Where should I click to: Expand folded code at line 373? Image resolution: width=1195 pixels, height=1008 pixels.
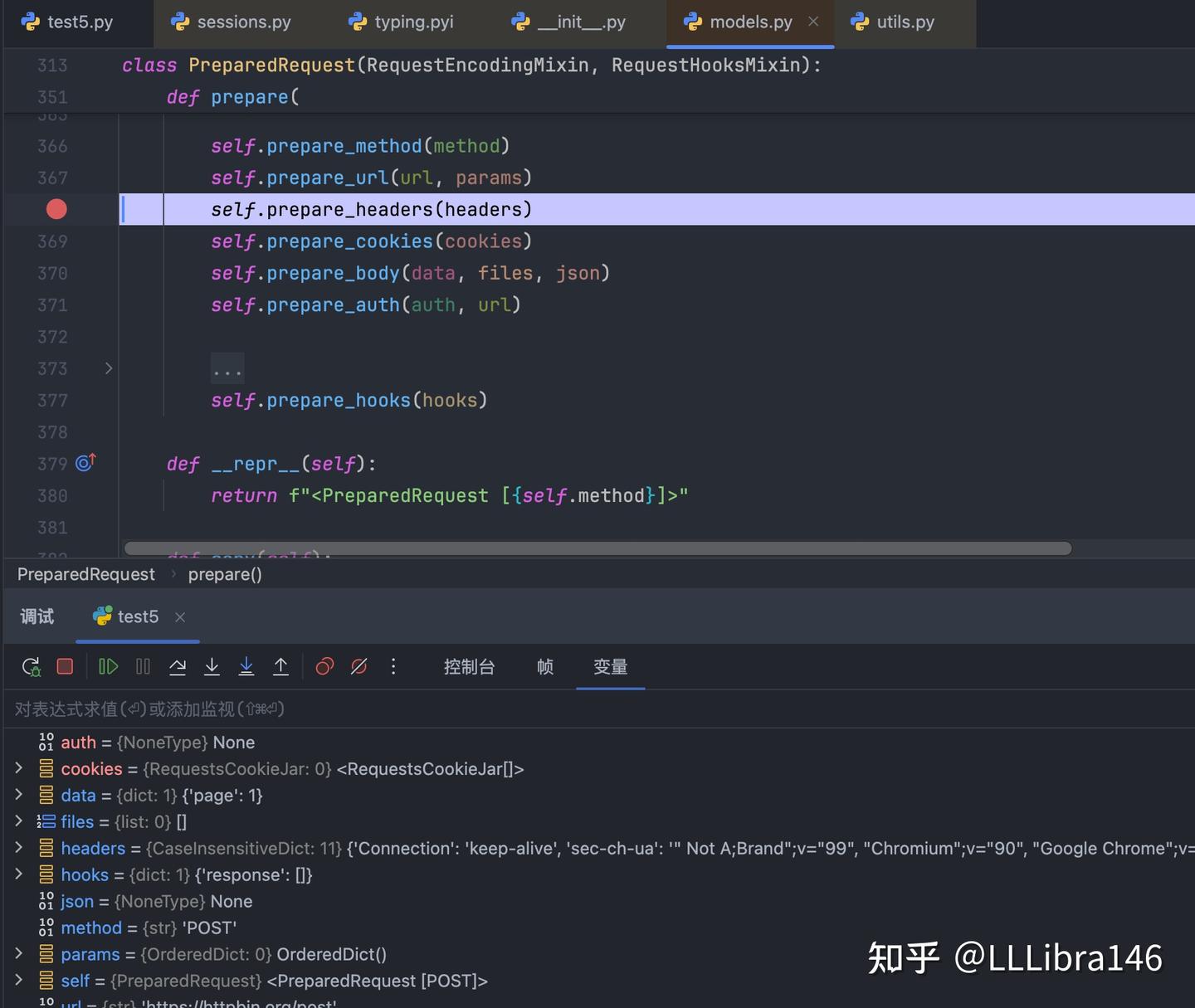point(109,368)
